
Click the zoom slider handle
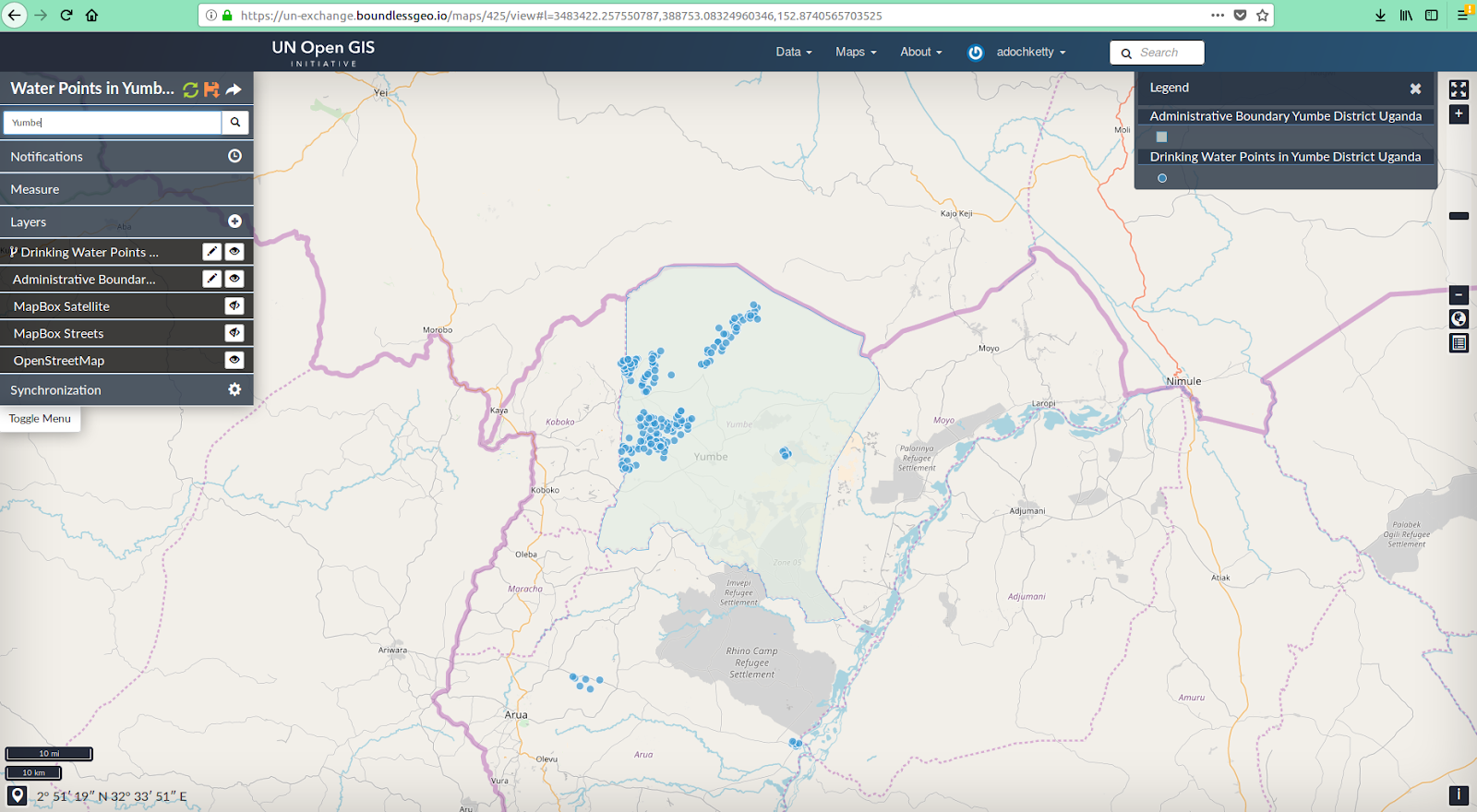[1459, 216]
